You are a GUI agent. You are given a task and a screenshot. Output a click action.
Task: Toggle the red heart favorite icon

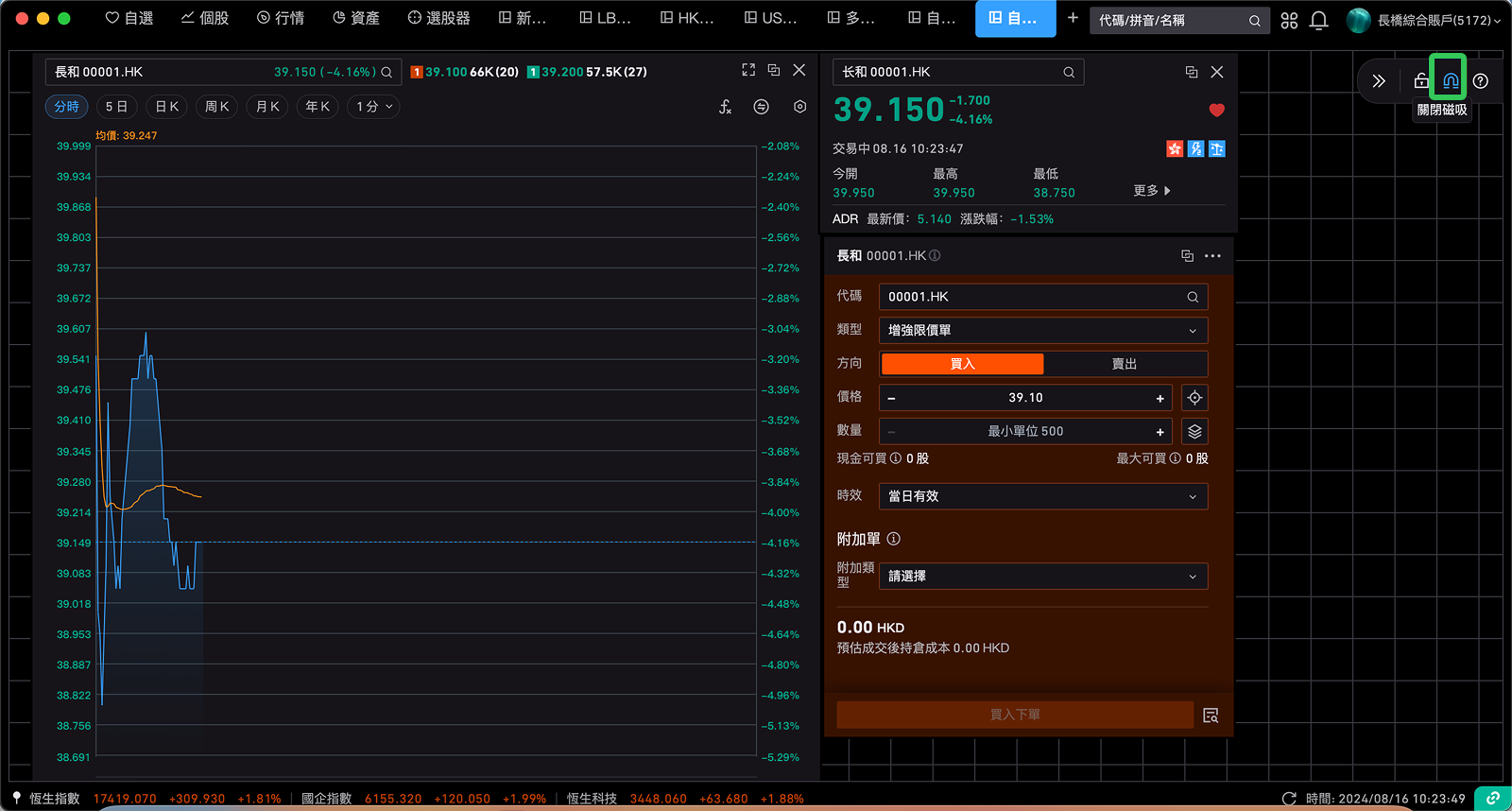point(1216,111)
